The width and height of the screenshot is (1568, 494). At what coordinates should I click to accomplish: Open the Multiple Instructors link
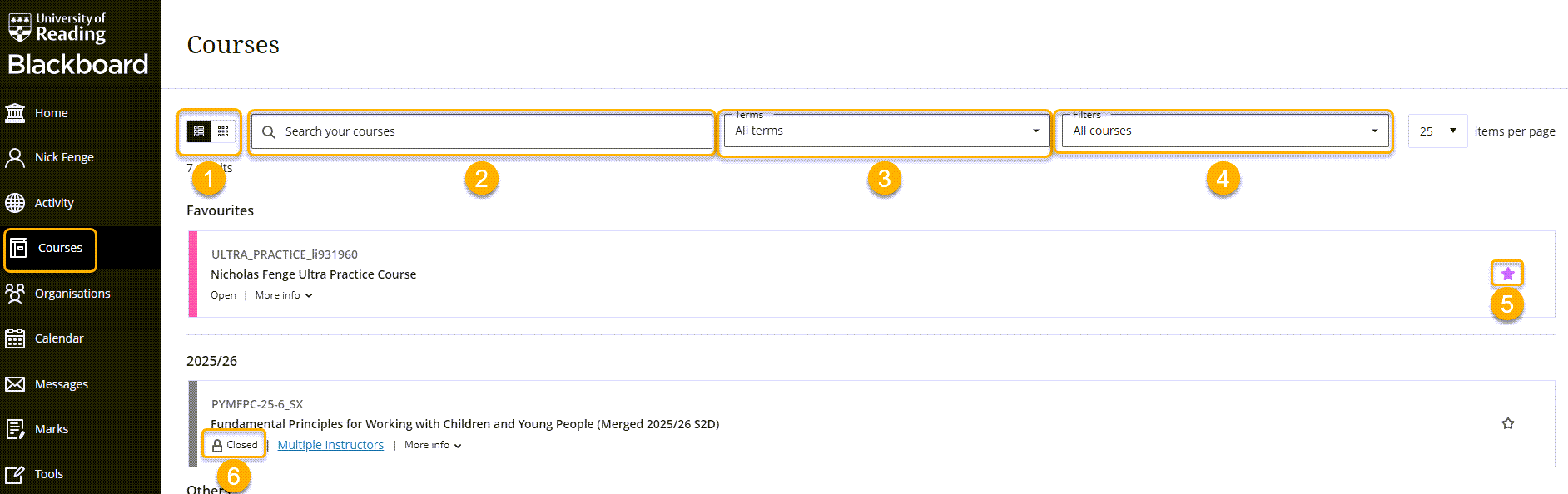330,445
